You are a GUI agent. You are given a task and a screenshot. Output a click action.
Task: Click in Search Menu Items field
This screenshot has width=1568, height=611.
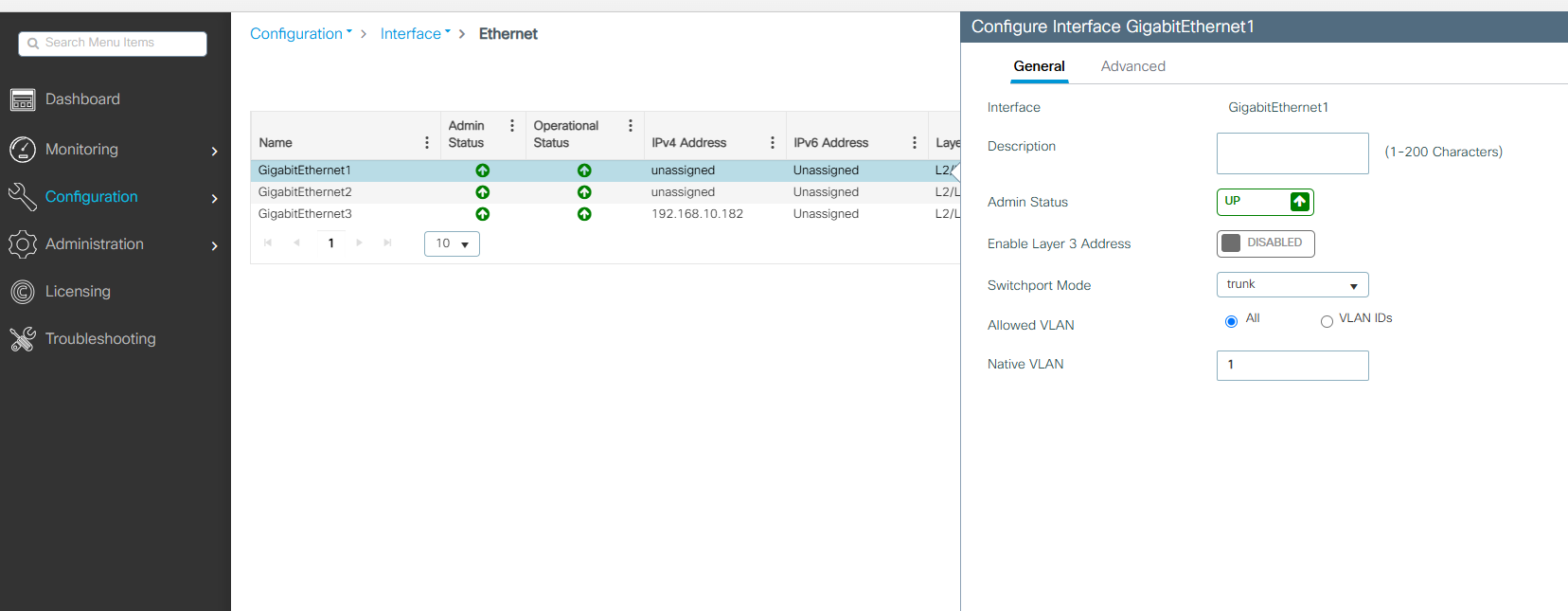pos(113,44)
